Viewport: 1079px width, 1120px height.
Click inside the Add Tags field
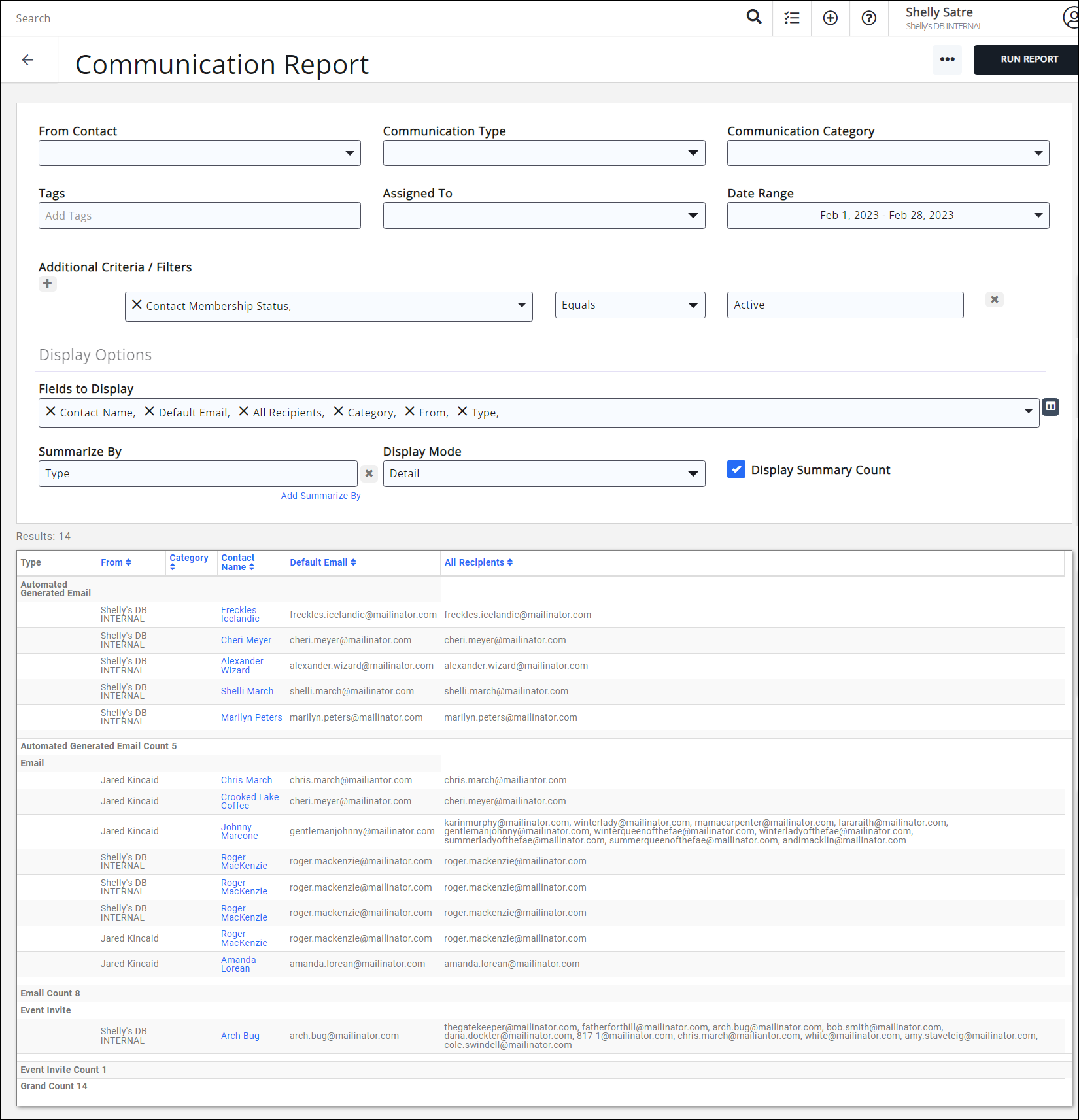[x=199, y=215]
